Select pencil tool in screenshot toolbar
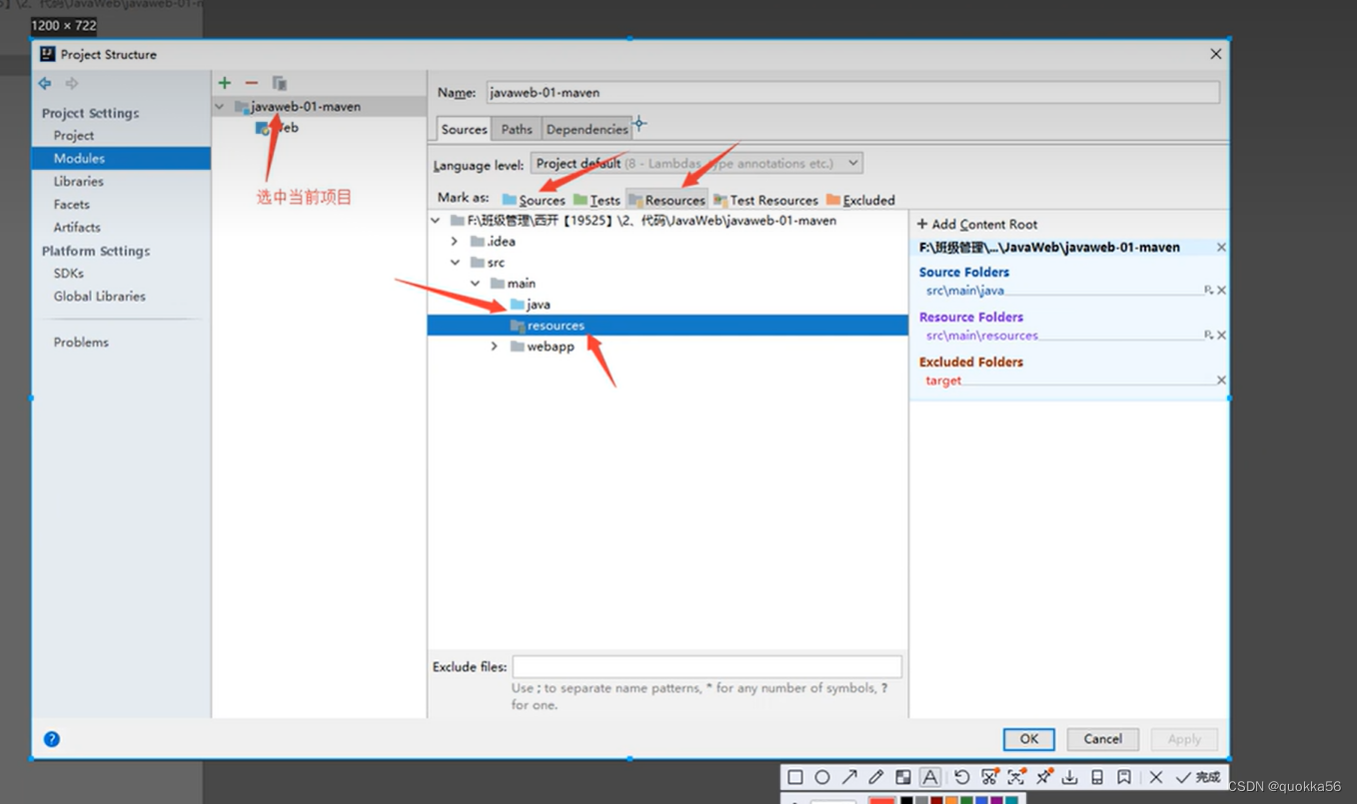Screen dimensions: 1357x804 (876, 777)
